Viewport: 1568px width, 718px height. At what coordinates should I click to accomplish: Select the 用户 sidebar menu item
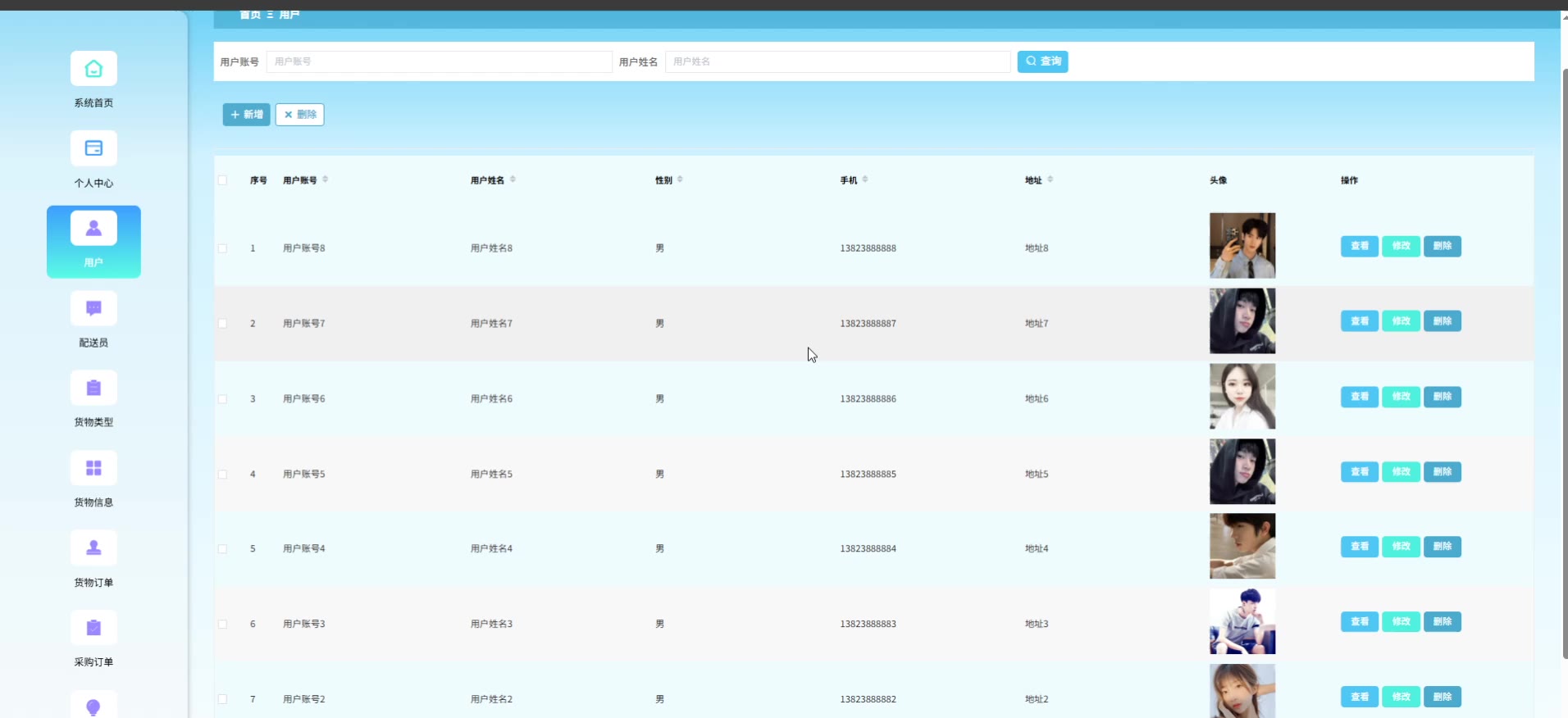(x=93, y=242)
